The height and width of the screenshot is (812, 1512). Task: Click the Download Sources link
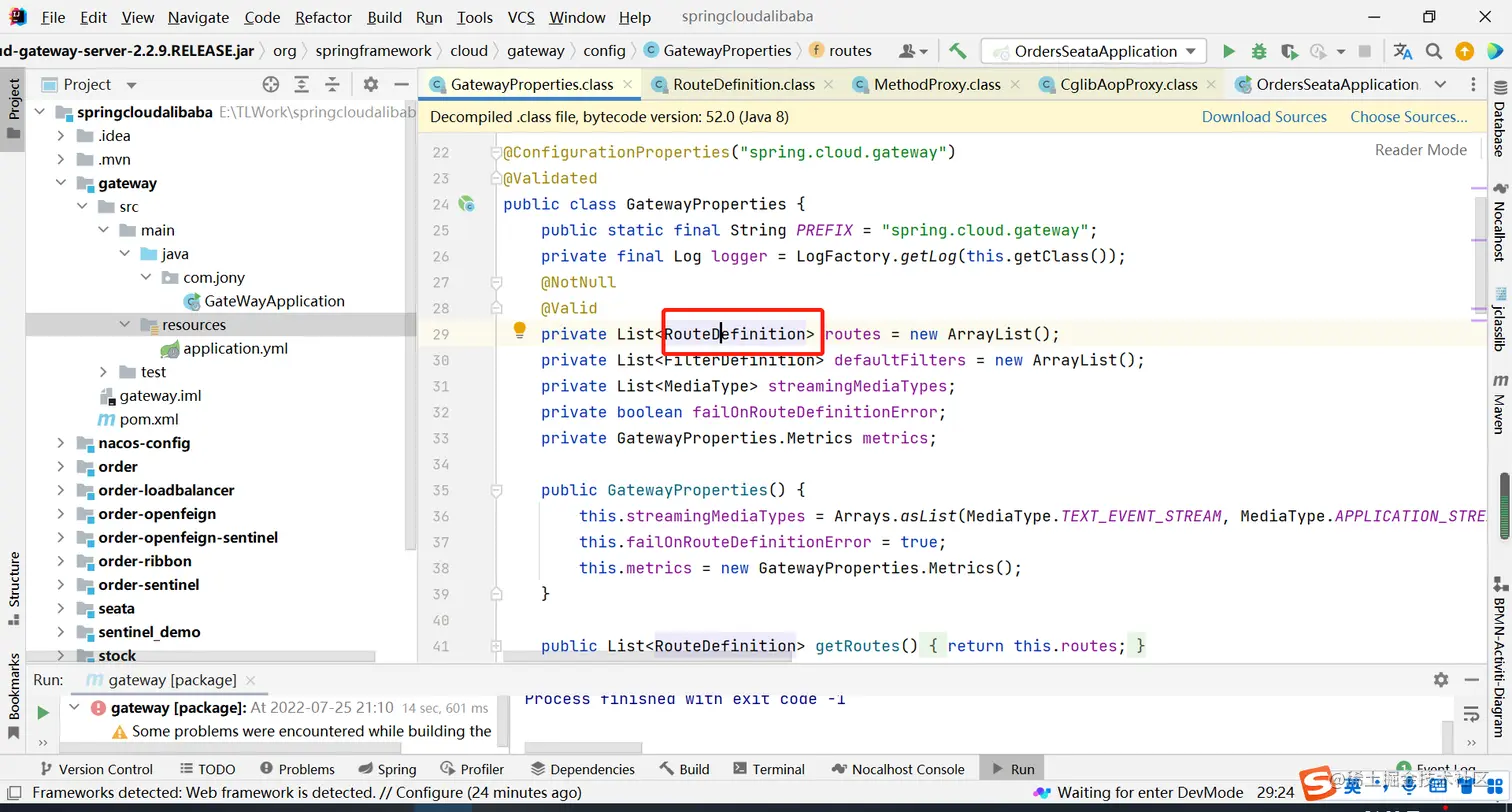coord(1264,117)
